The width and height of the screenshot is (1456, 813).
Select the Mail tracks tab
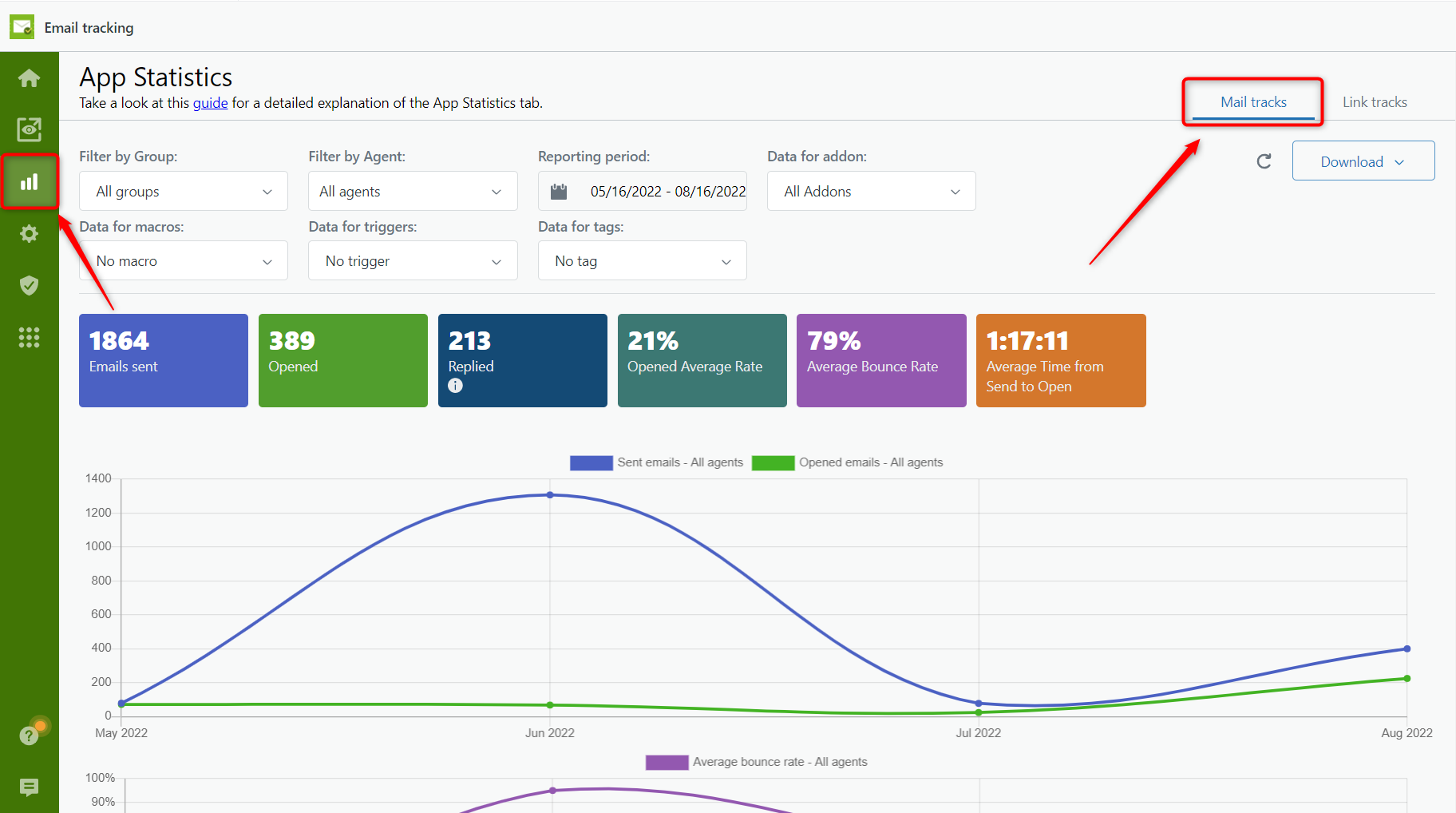click(x=1252, y=101)
